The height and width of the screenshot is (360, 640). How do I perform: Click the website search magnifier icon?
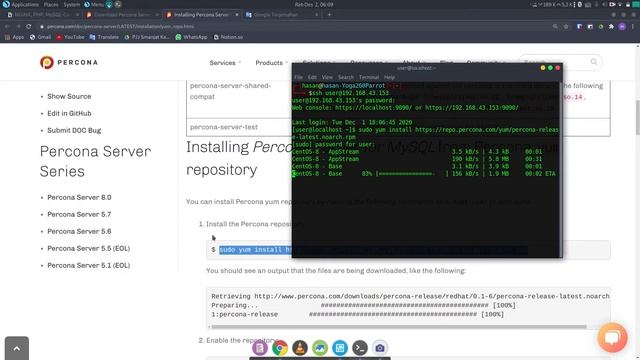pos(593,62)
